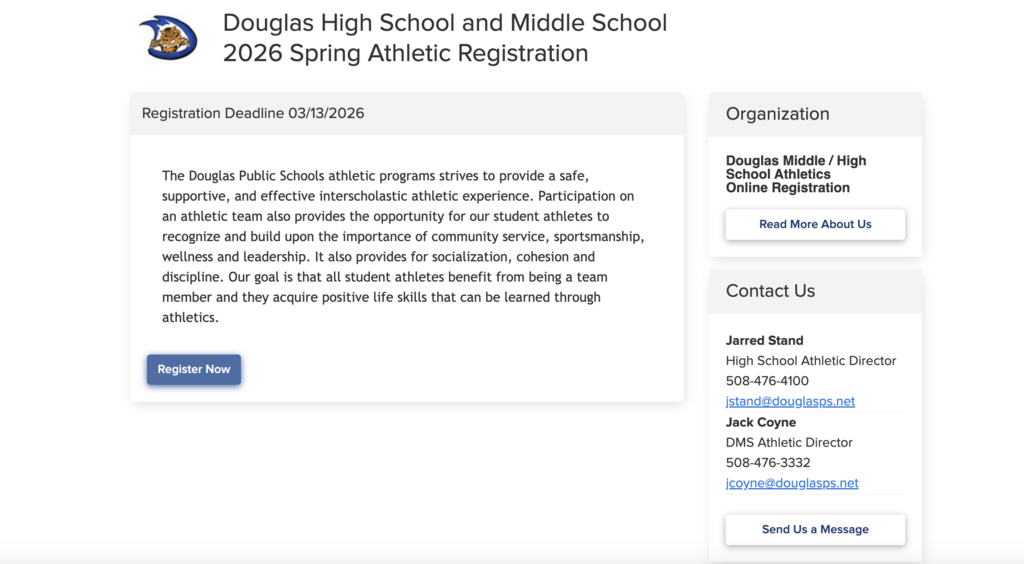This screenshot has width=1024, height=564.
Task: Email jstand@douglasps.net via the link
Action: pos(790,401)
